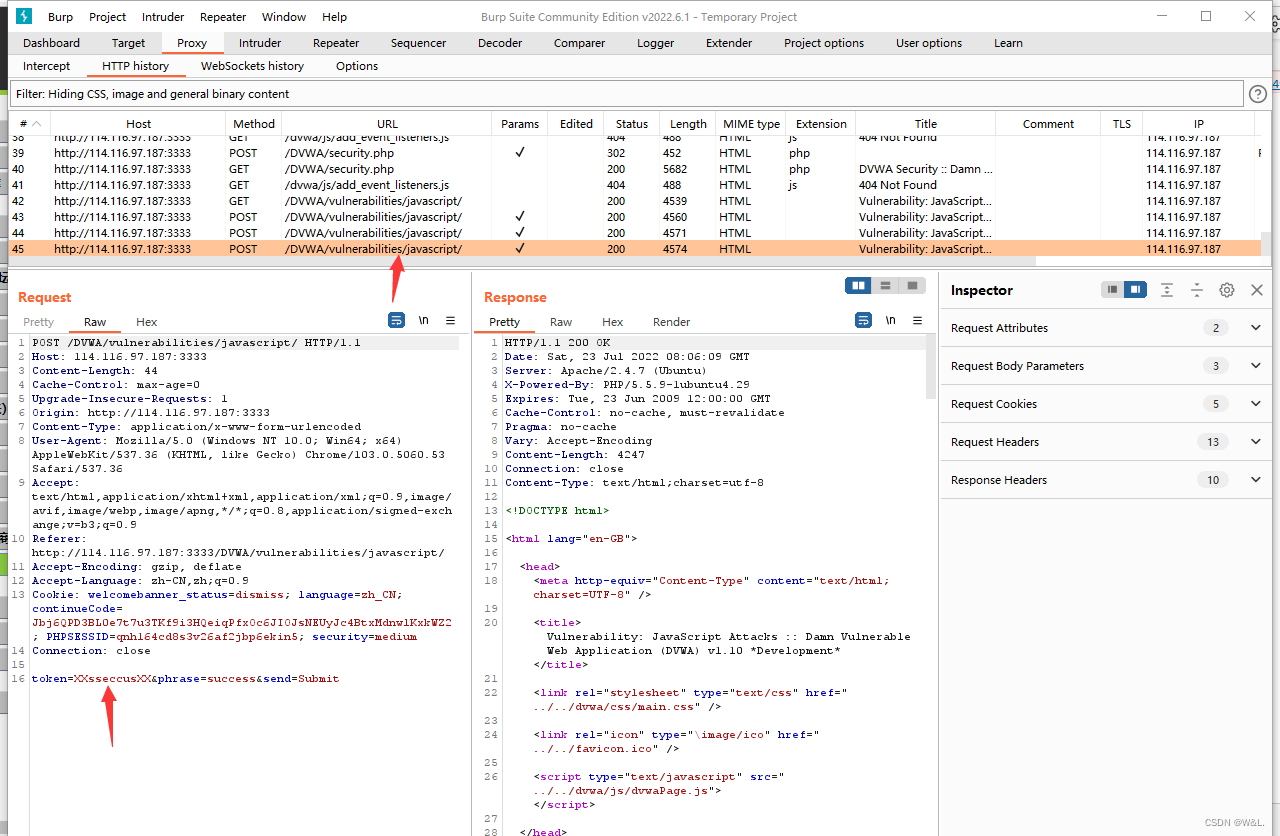Select history row 39 POST security.php
The width and height of the screenshot is (1280, 836).
pos(635,153)
